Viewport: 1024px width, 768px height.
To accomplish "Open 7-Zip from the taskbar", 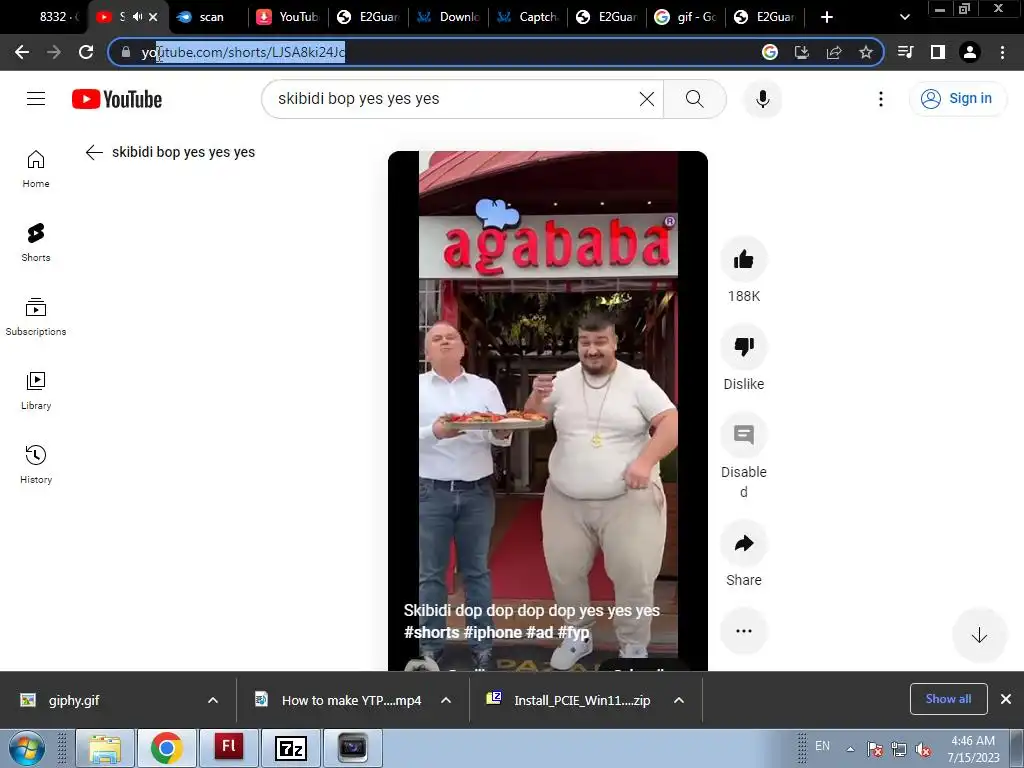I will pyautogui.click(x=291, y=748).
